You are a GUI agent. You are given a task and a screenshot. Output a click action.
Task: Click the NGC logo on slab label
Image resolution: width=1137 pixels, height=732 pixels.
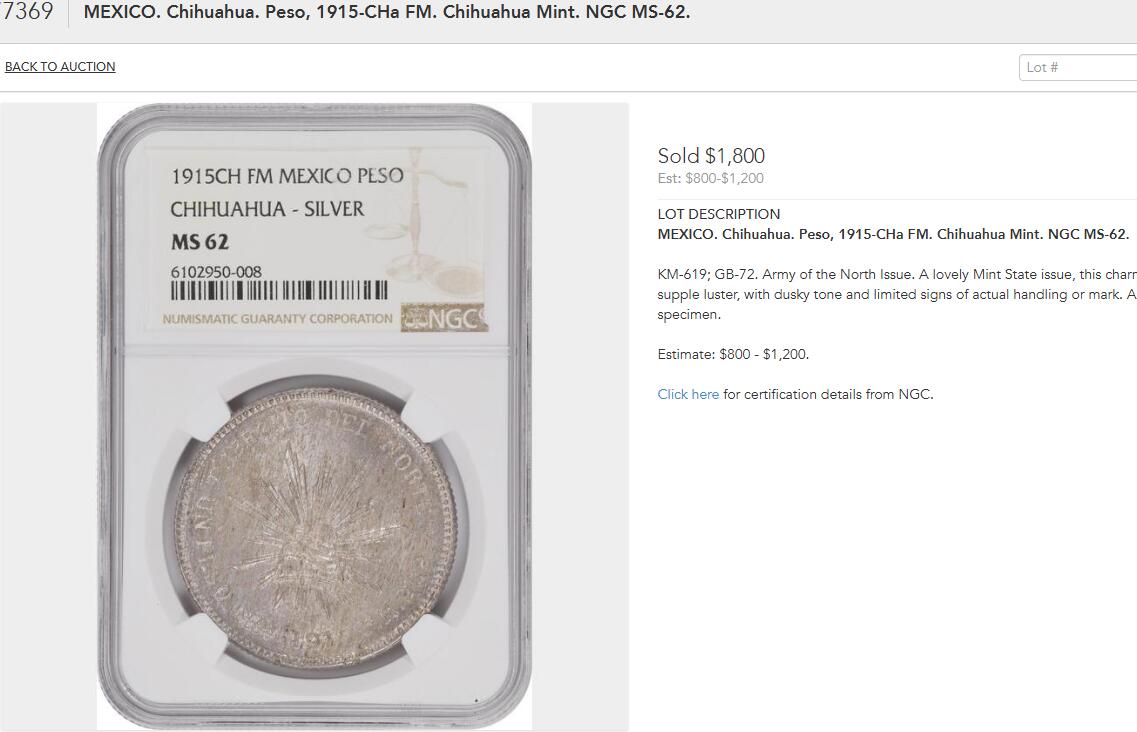pyautogui.click(x=444, y=317)
